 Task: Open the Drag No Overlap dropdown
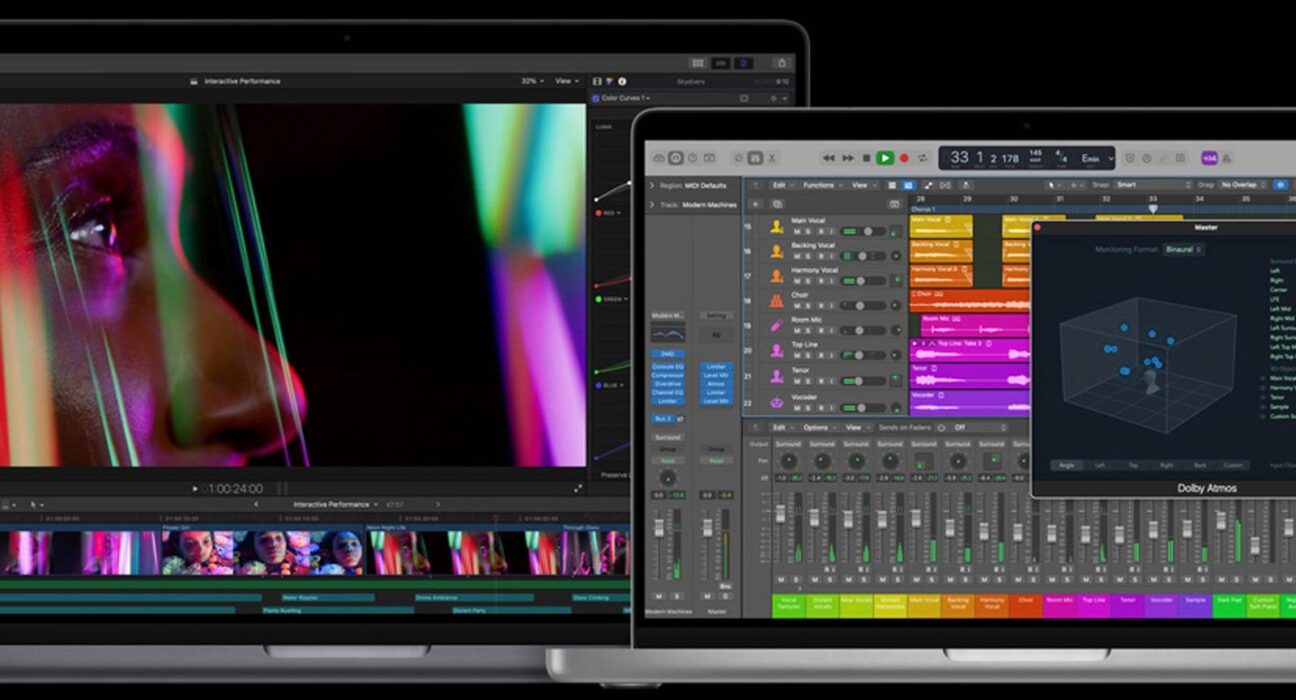(1241, 185)
